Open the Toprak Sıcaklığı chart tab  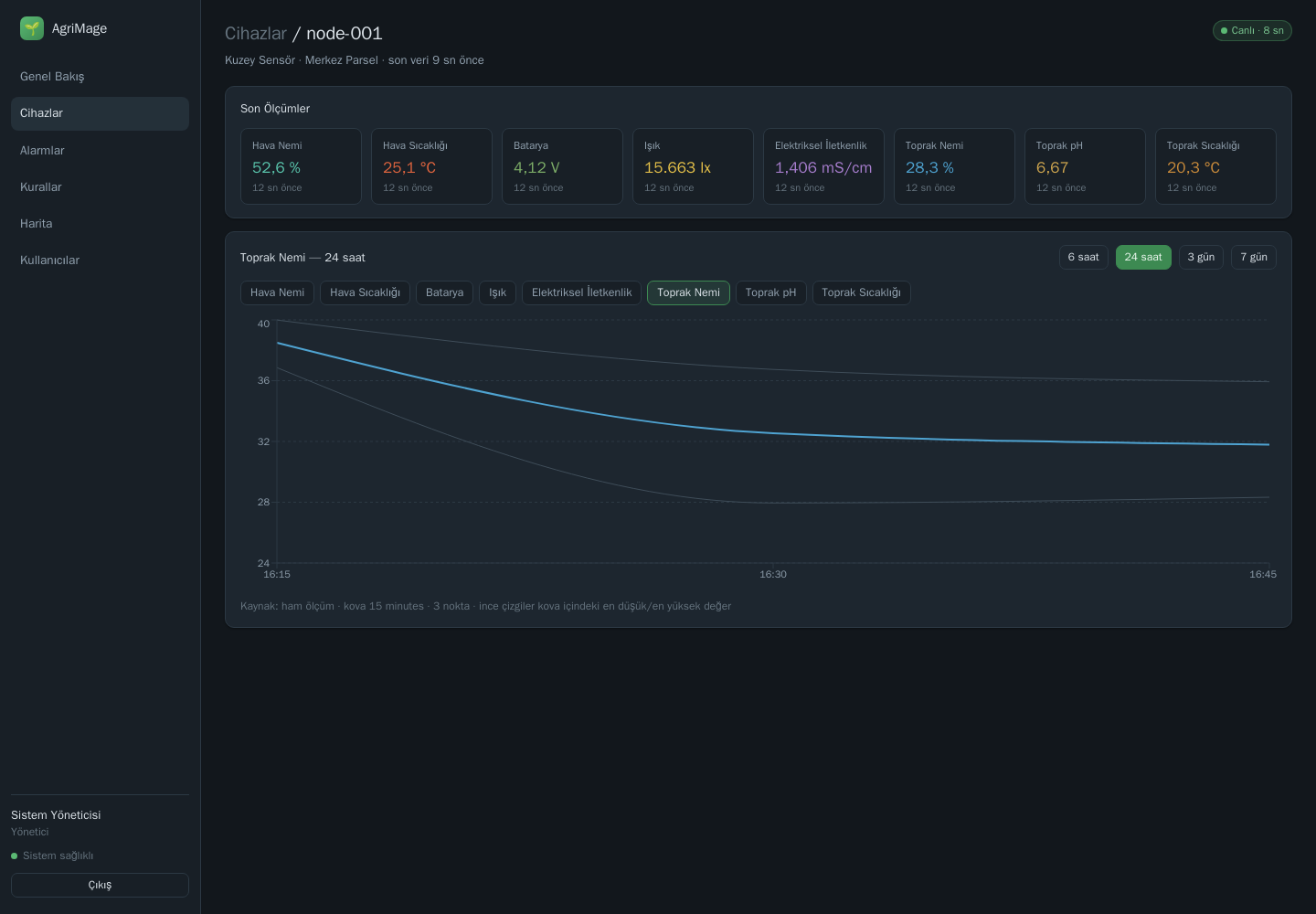[861, 292]
